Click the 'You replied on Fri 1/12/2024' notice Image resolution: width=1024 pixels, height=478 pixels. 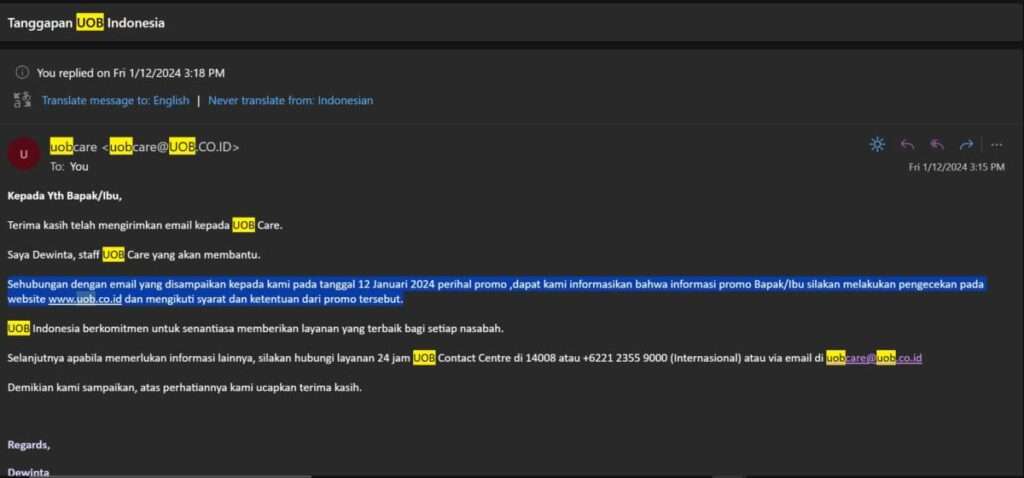click(x=130, y=73)
